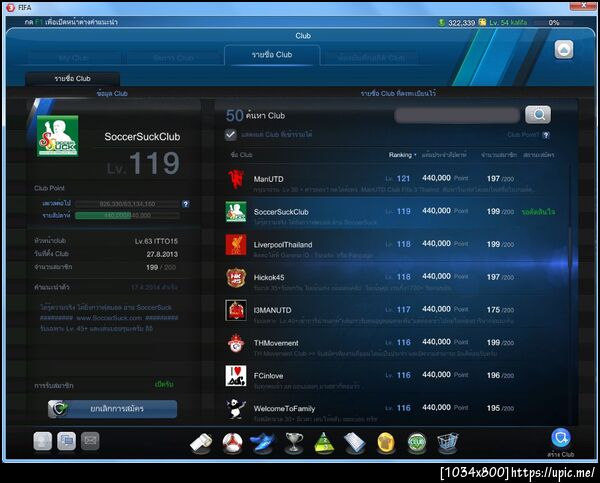
Task: Open the blue football boots icon
Action: point(263,443)
